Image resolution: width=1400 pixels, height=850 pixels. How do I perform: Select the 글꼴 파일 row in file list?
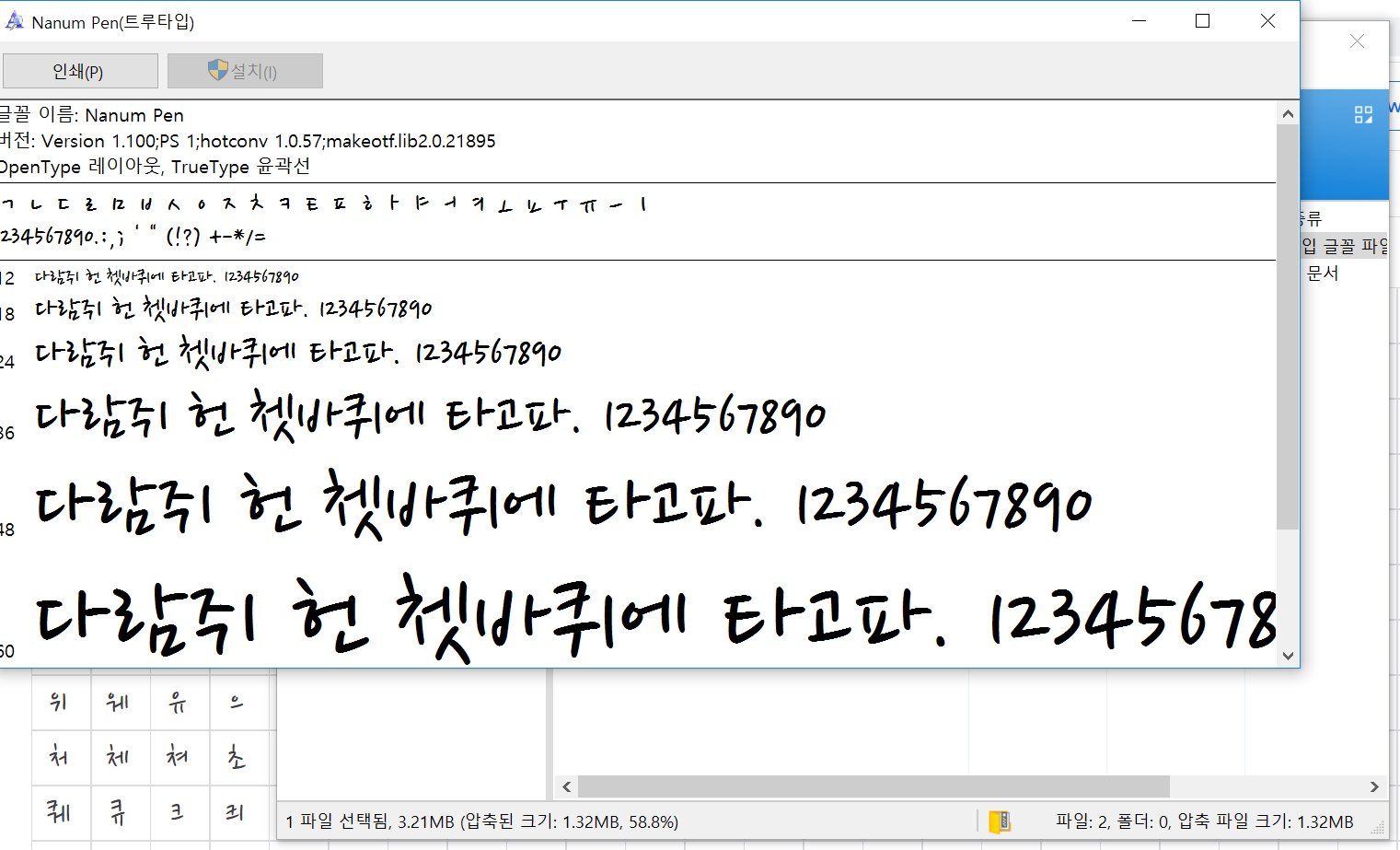pos(1345,246)
